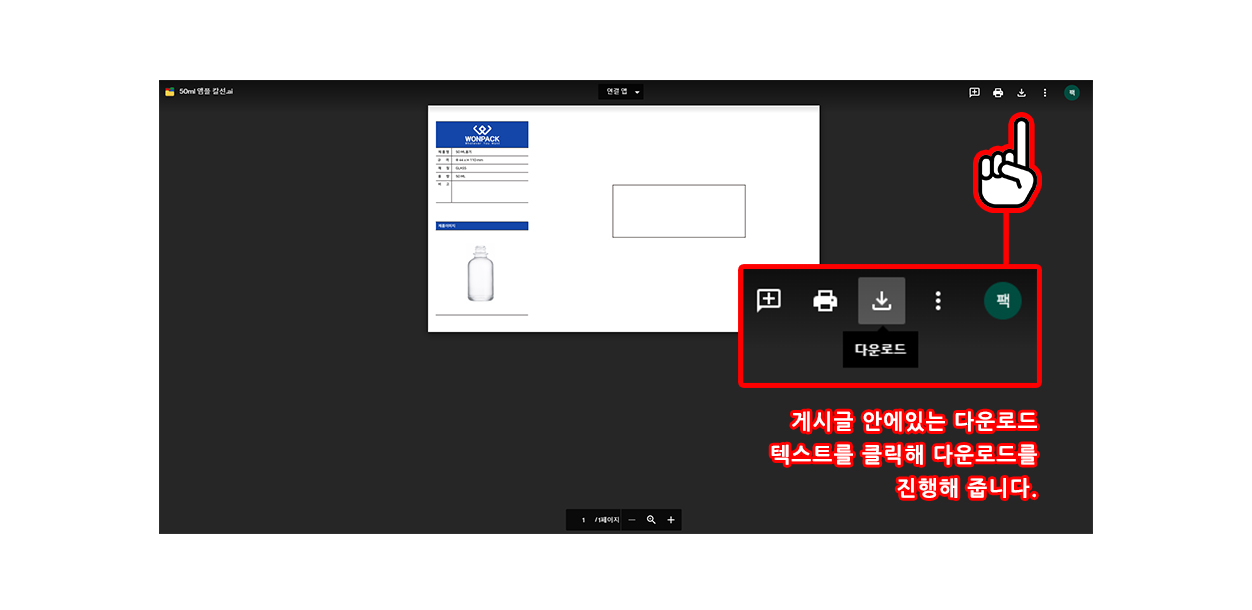The width and height of the screenshot is (1252, 610).
Task: Click the 50ml 앰플 칼선.ai file name
Action: pos(206,92)
